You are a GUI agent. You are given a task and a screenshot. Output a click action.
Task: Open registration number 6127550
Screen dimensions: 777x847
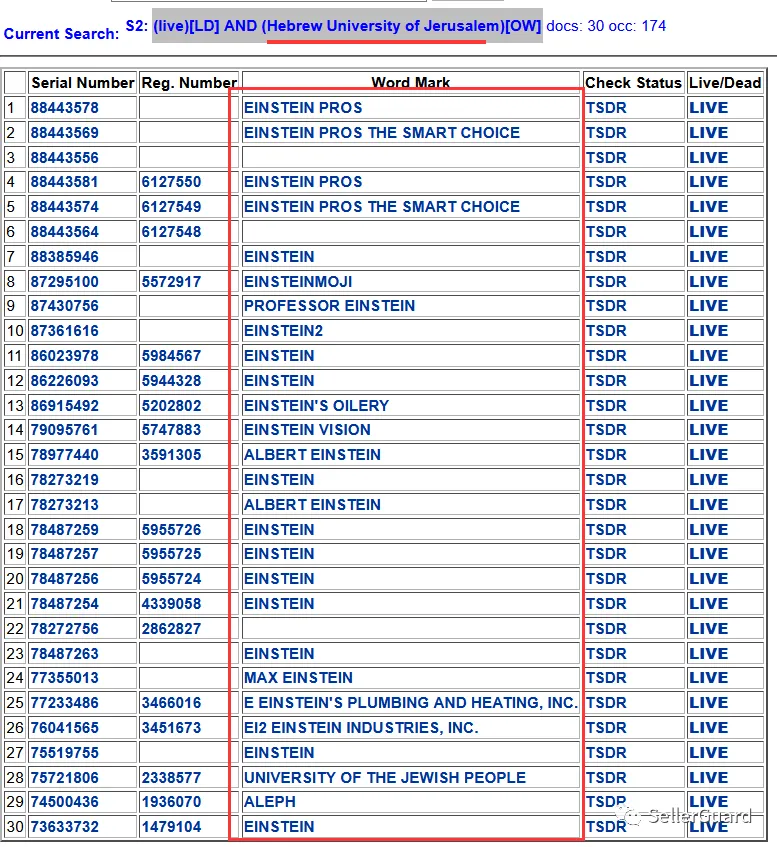coord(171,182)
